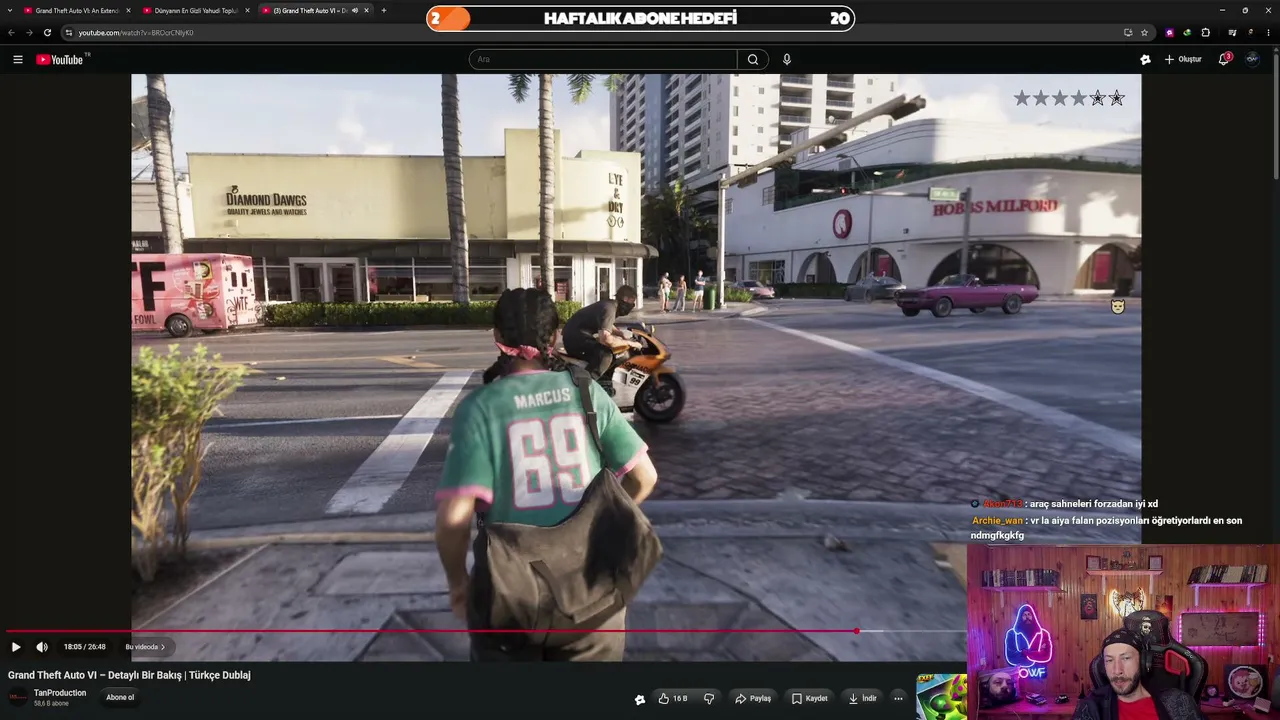Bookmark this page with the star
Viewport: 1280px width, 720px height.
click(x=1145, y=32)
